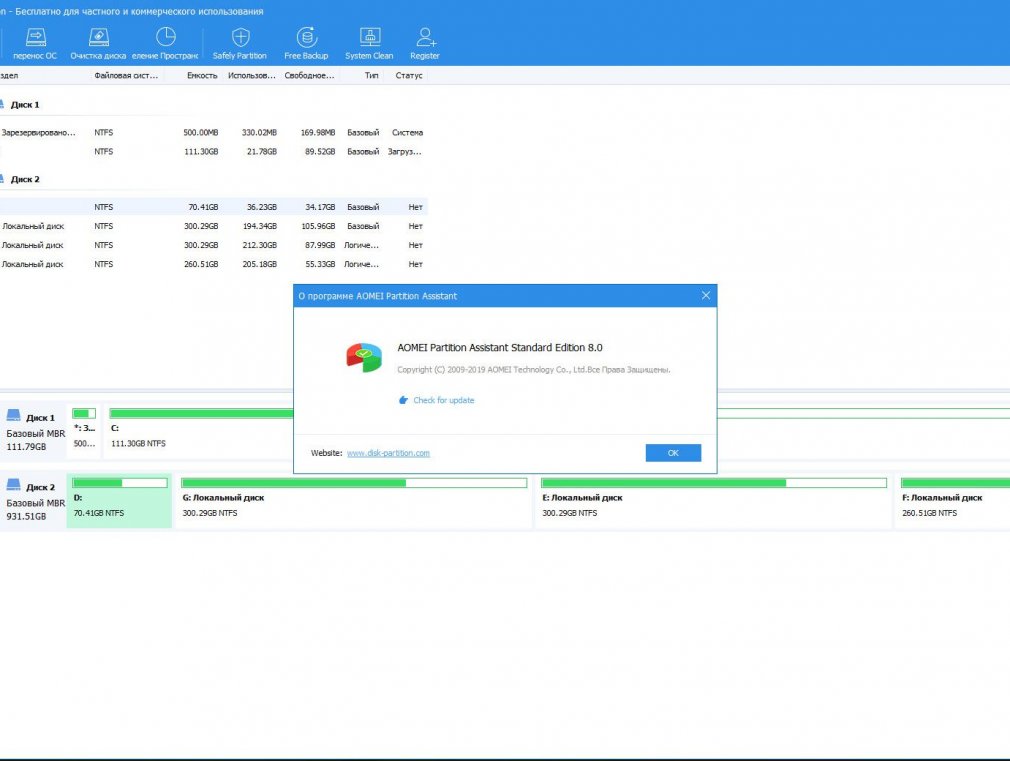Viewport: 1010px width, 761px height.
Task: Start the Safely Partition tool
Action: [240, 43]
